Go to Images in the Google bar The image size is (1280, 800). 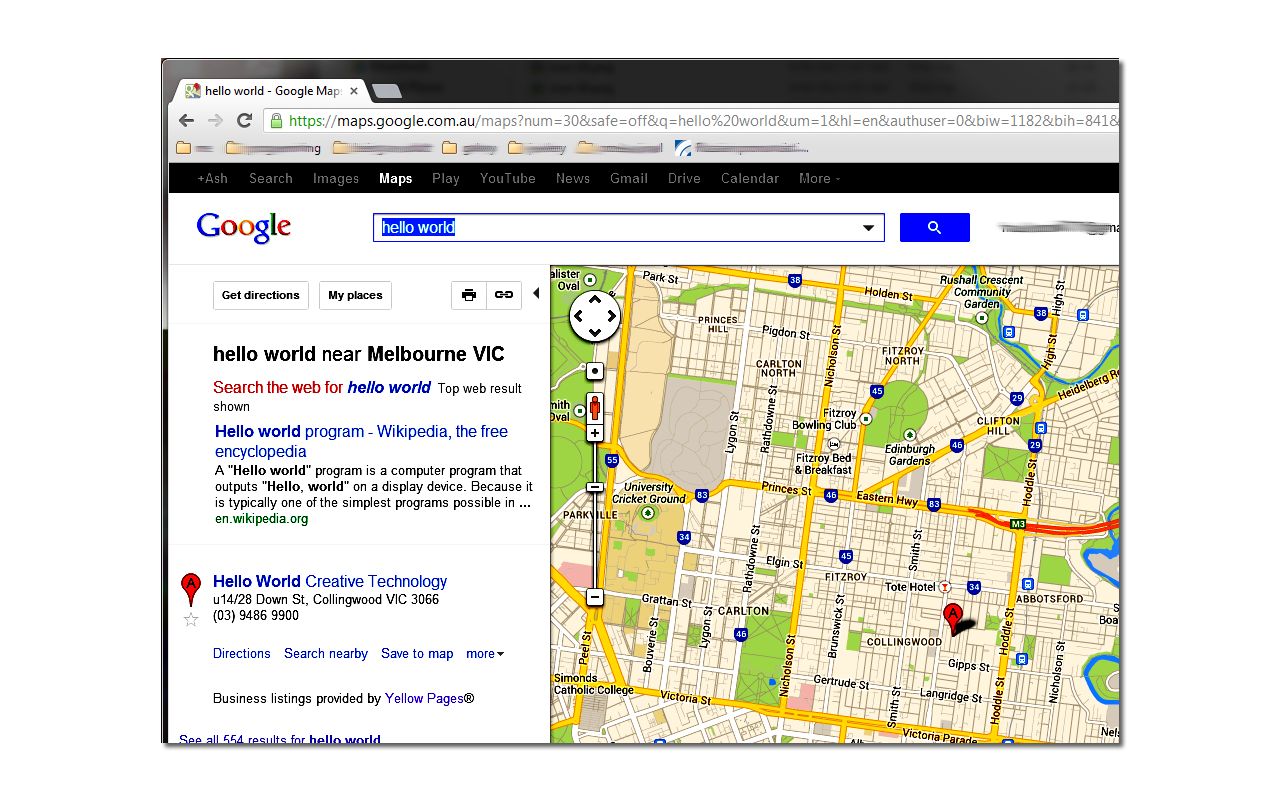(336, 178)
